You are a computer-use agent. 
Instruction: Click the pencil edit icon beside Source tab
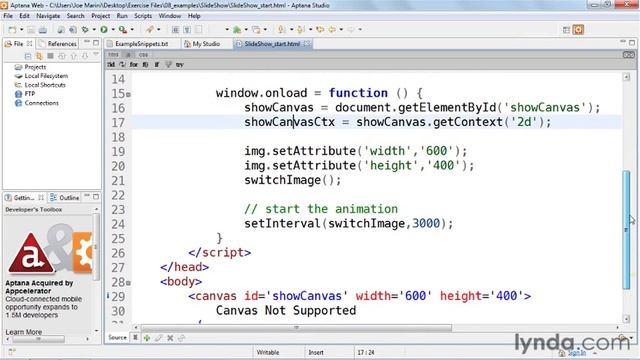tap(158, 338)
